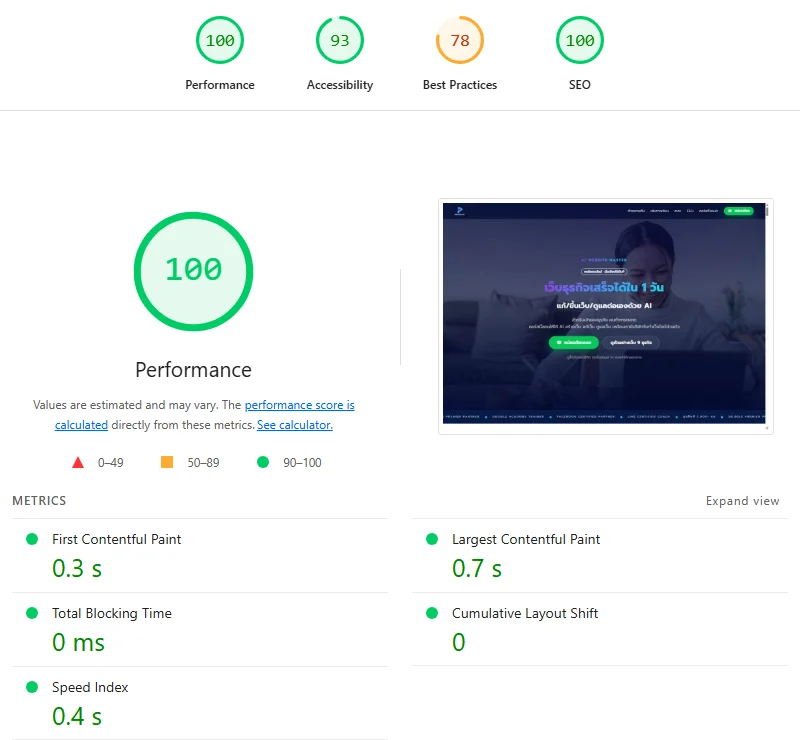Viewport: 800px width, 740px height.
Task: Click the Total Blocking Time metric title
Action: (x=112, y=613)
